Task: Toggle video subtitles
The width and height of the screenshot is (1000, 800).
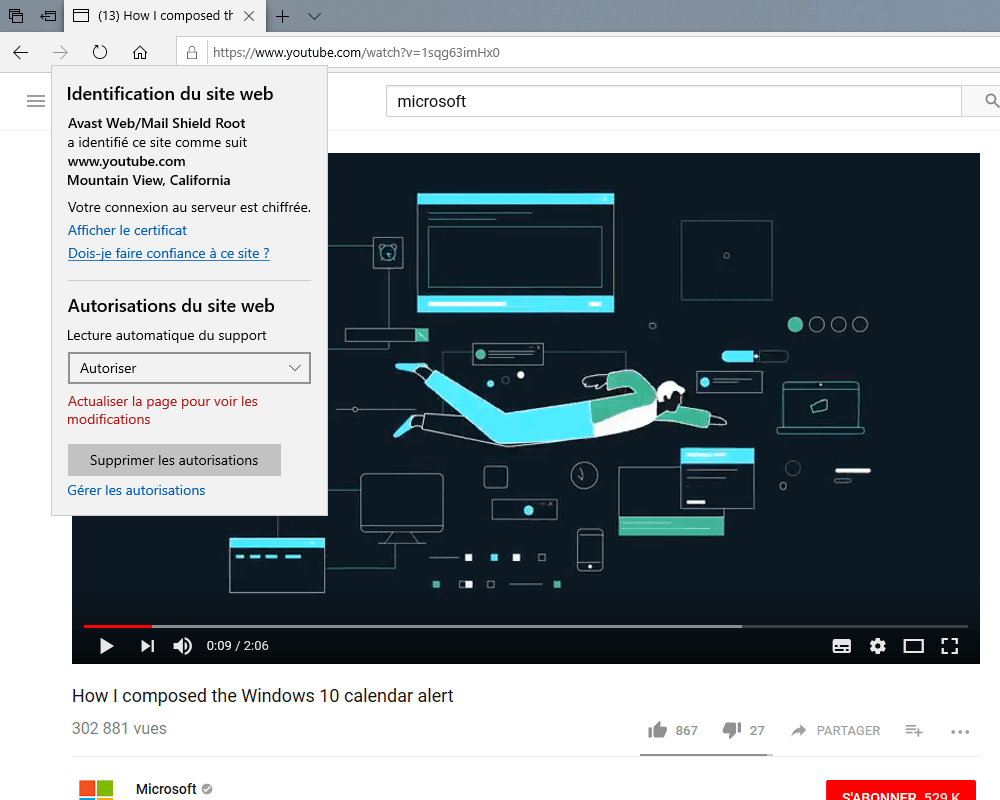Action: (842, 646)
